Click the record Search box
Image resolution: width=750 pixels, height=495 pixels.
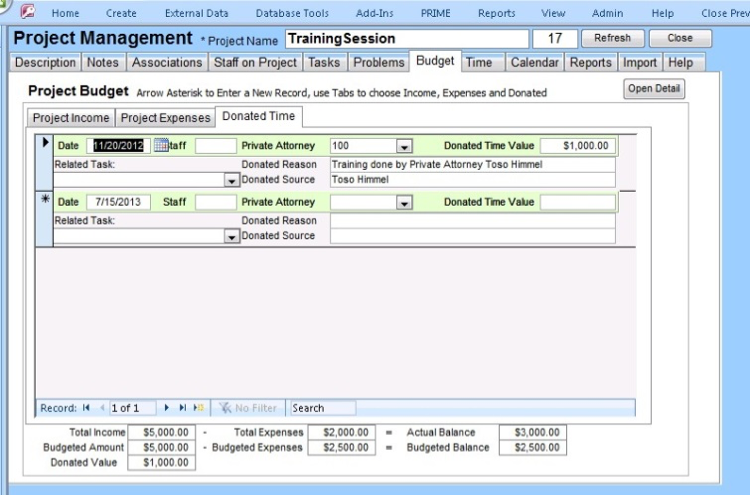coord(321,408)
